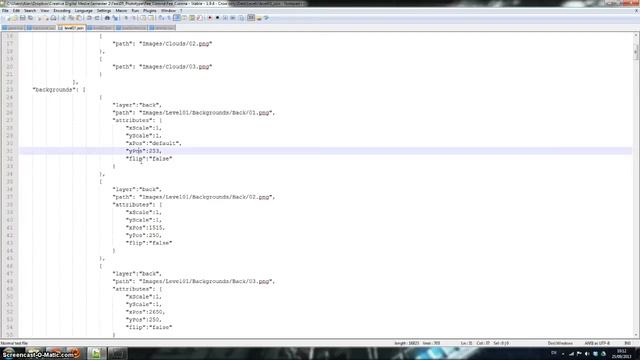Click the macro playback icon

pos(225,18)
